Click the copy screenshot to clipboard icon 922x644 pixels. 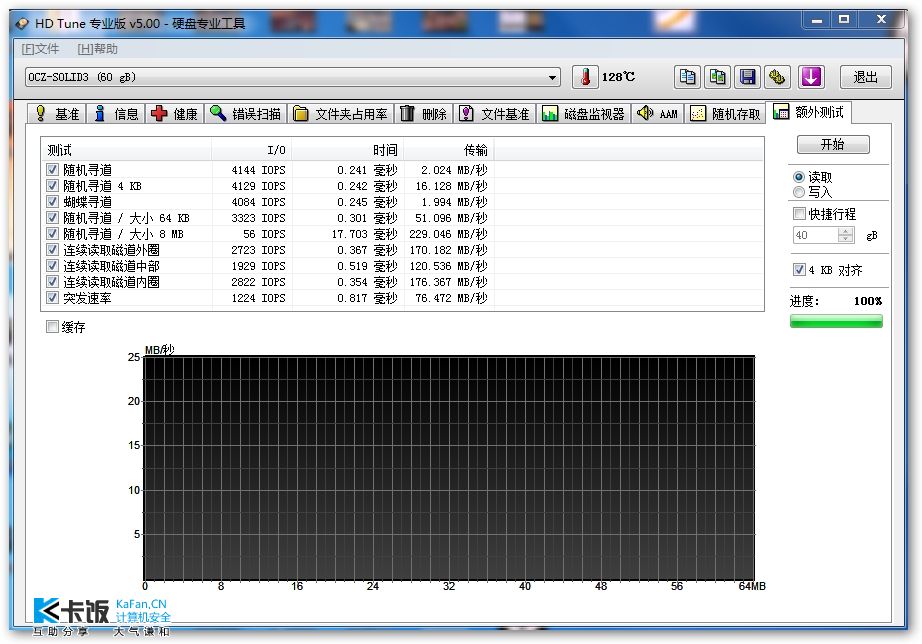tap(717, 77)
